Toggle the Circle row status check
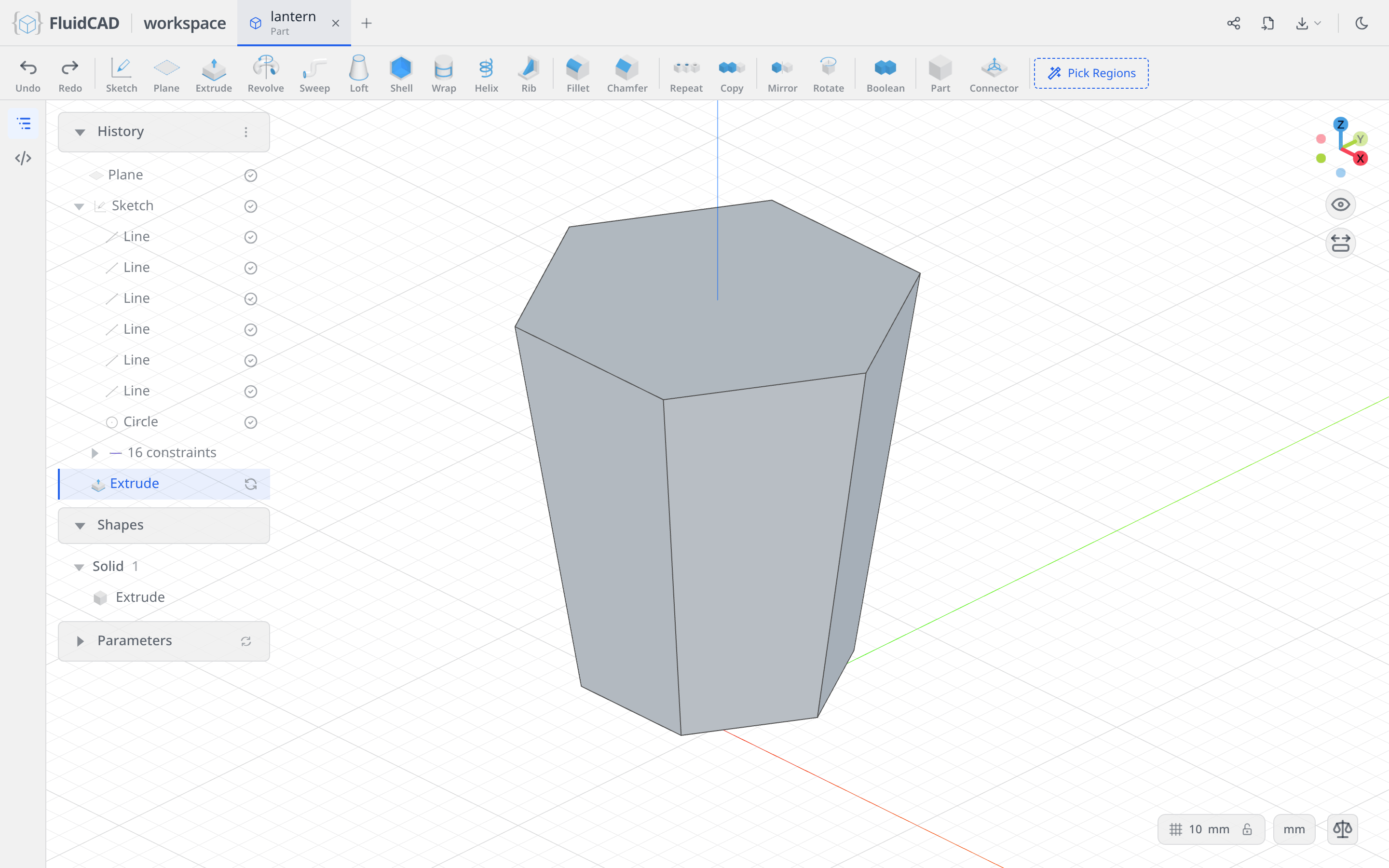 pyautogui.click(x=251, y=422)
